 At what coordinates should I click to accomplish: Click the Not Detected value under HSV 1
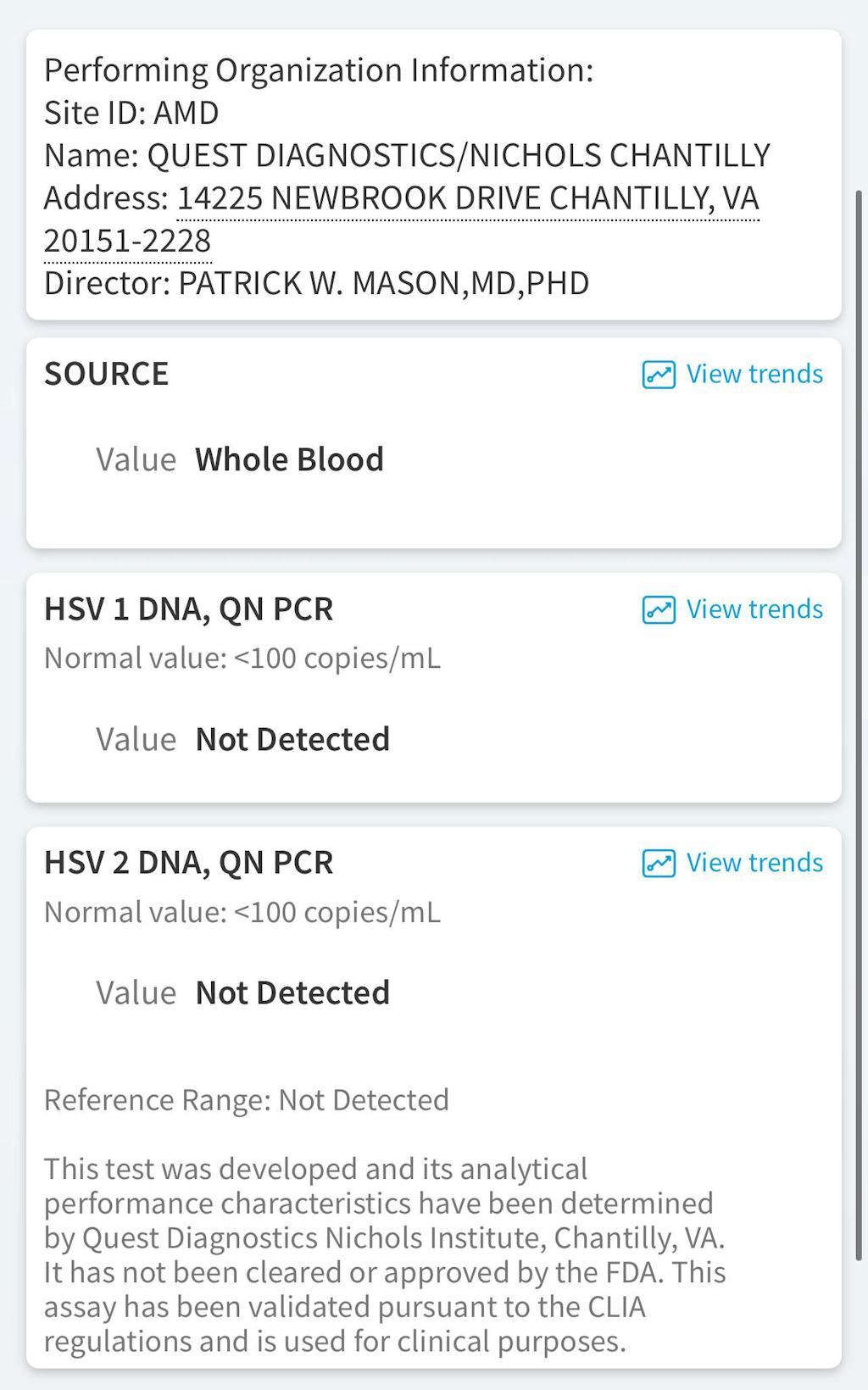point(292,740)
